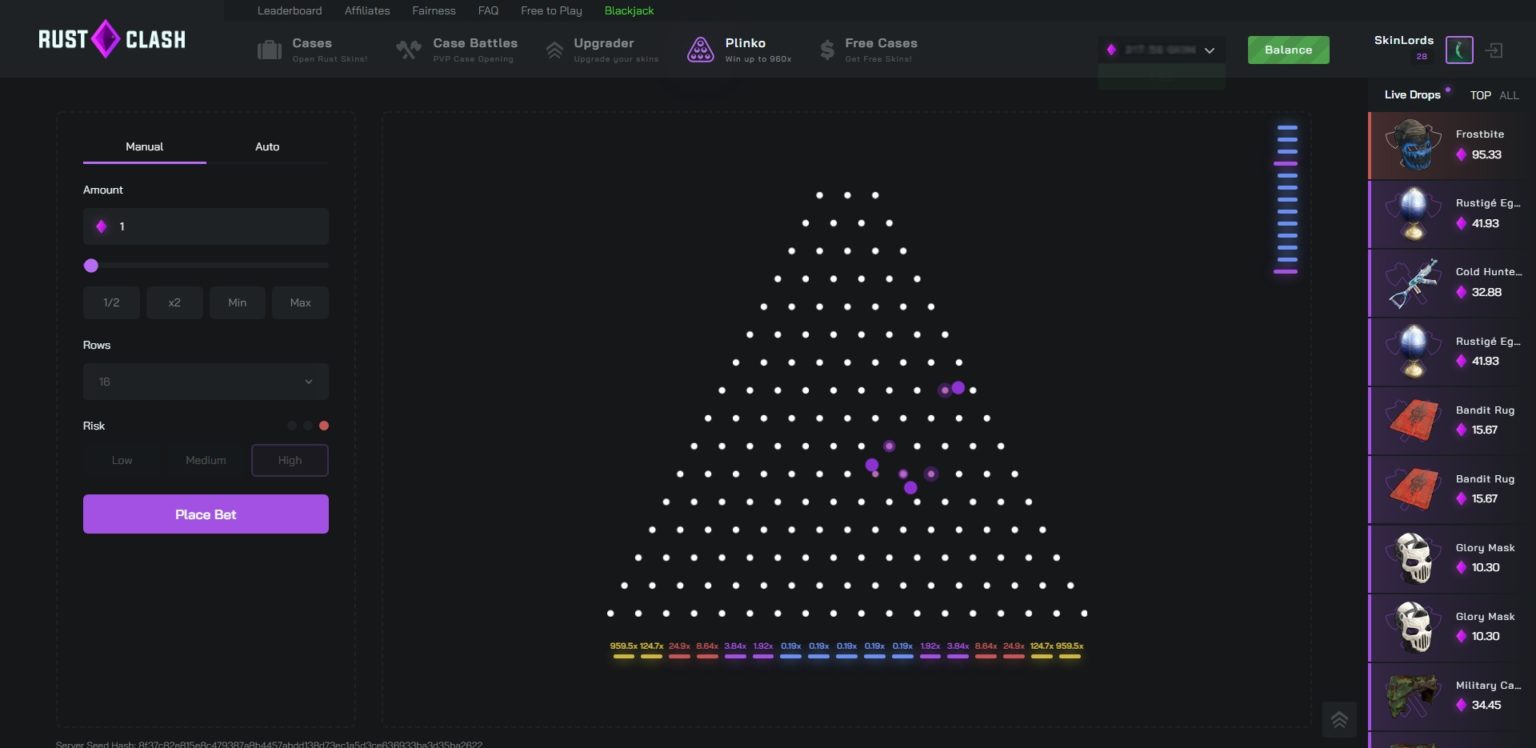This screenshot has width=1536, height=748.
Task: Select Low risk level
Action: (x=122, y=460)
